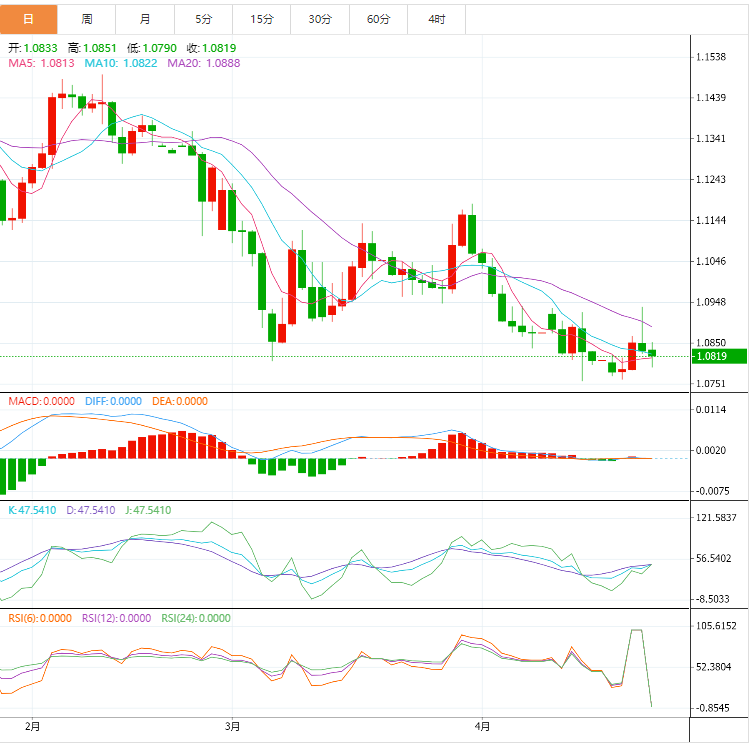This screenshot has width=753, height=750.
Task: Switch to the monthly 月 tab
Action: (145, 19)
